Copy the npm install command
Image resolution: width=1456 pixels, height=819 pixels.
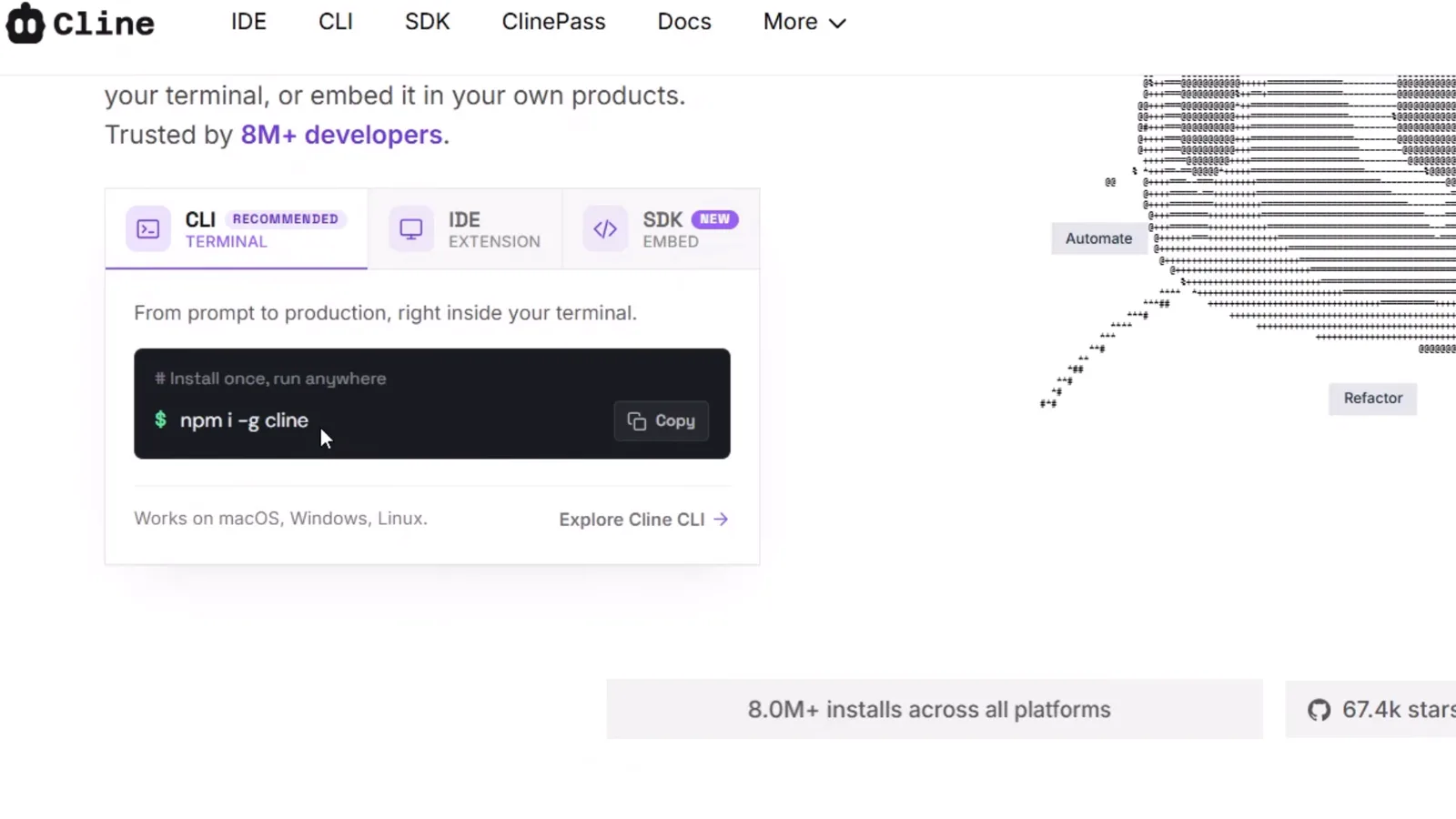662,421
